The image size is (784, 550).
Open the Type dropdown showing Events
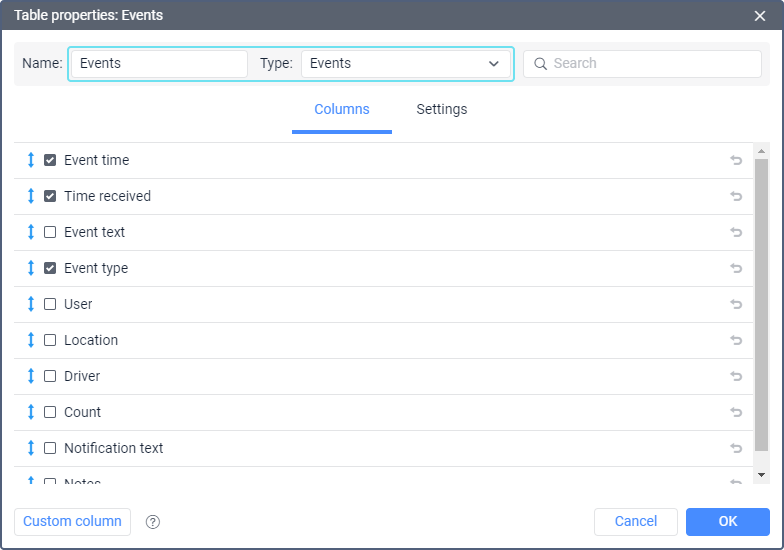(x=405, y=64)
